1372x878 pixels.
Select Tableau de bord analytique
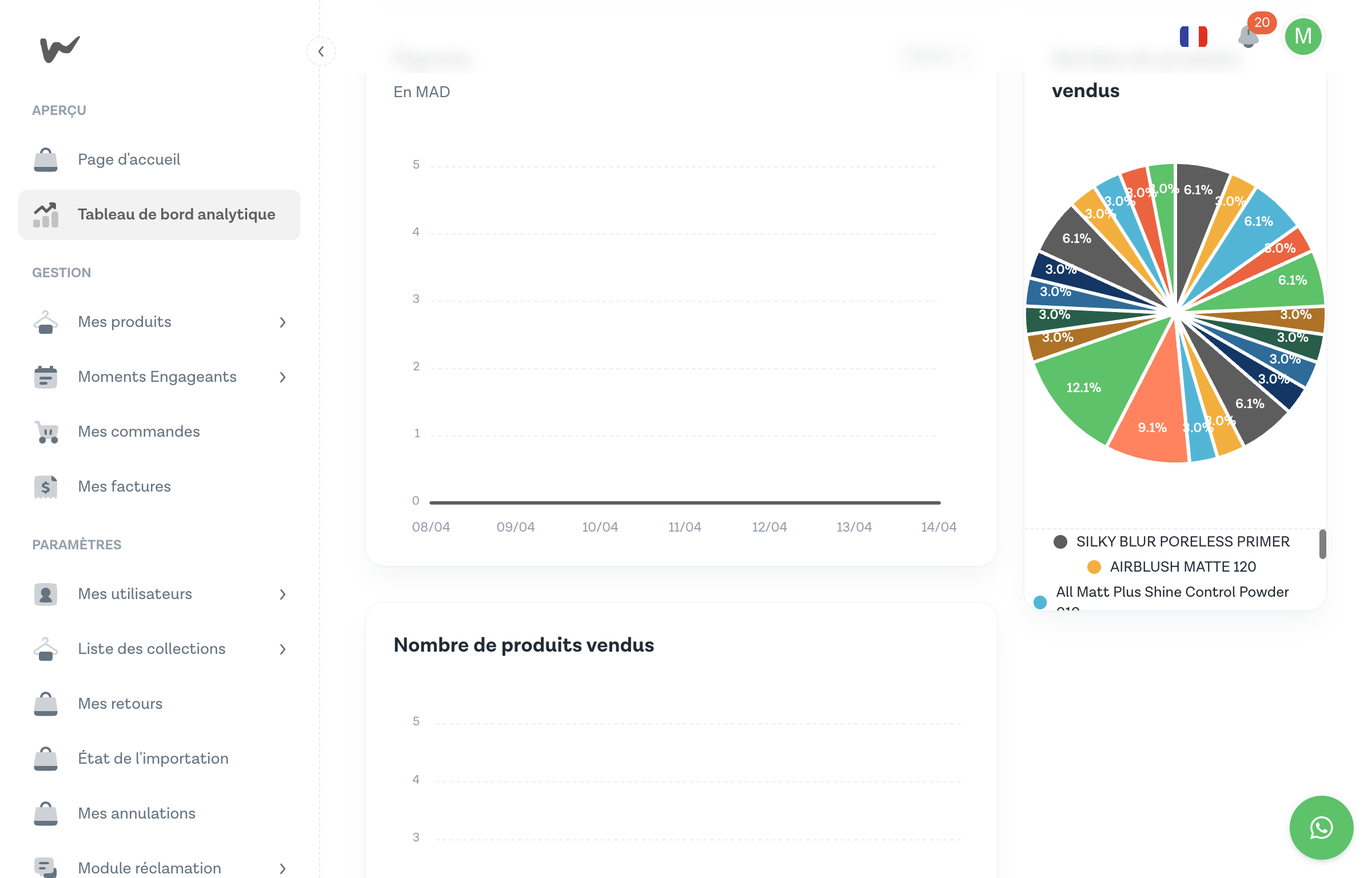pos(176,214)
